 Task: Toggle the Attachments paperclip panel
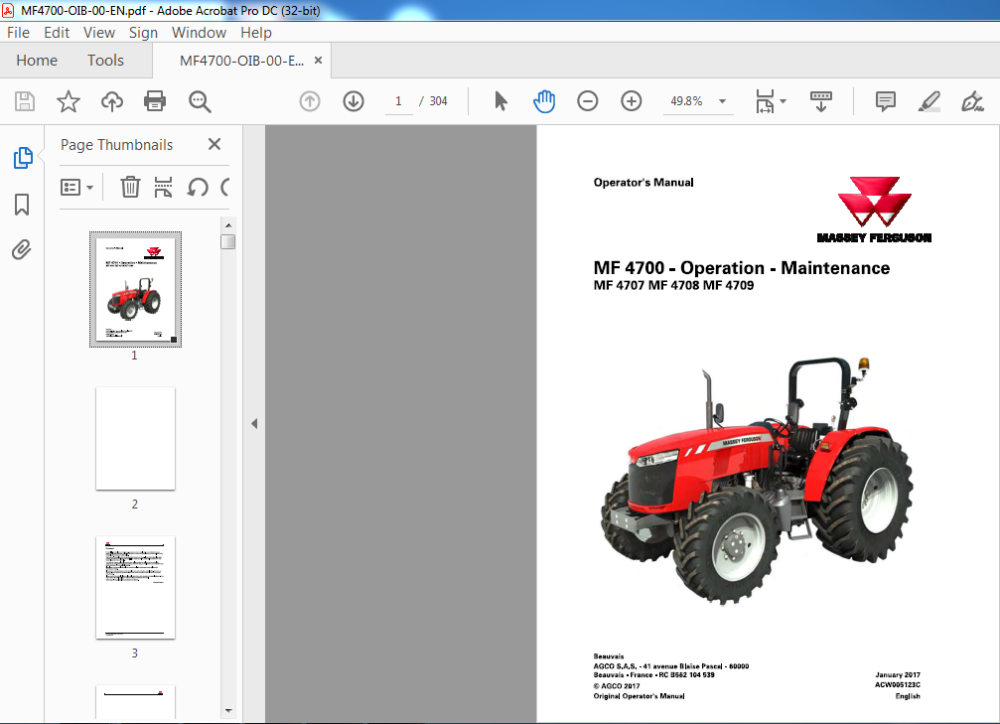point(22,249)
